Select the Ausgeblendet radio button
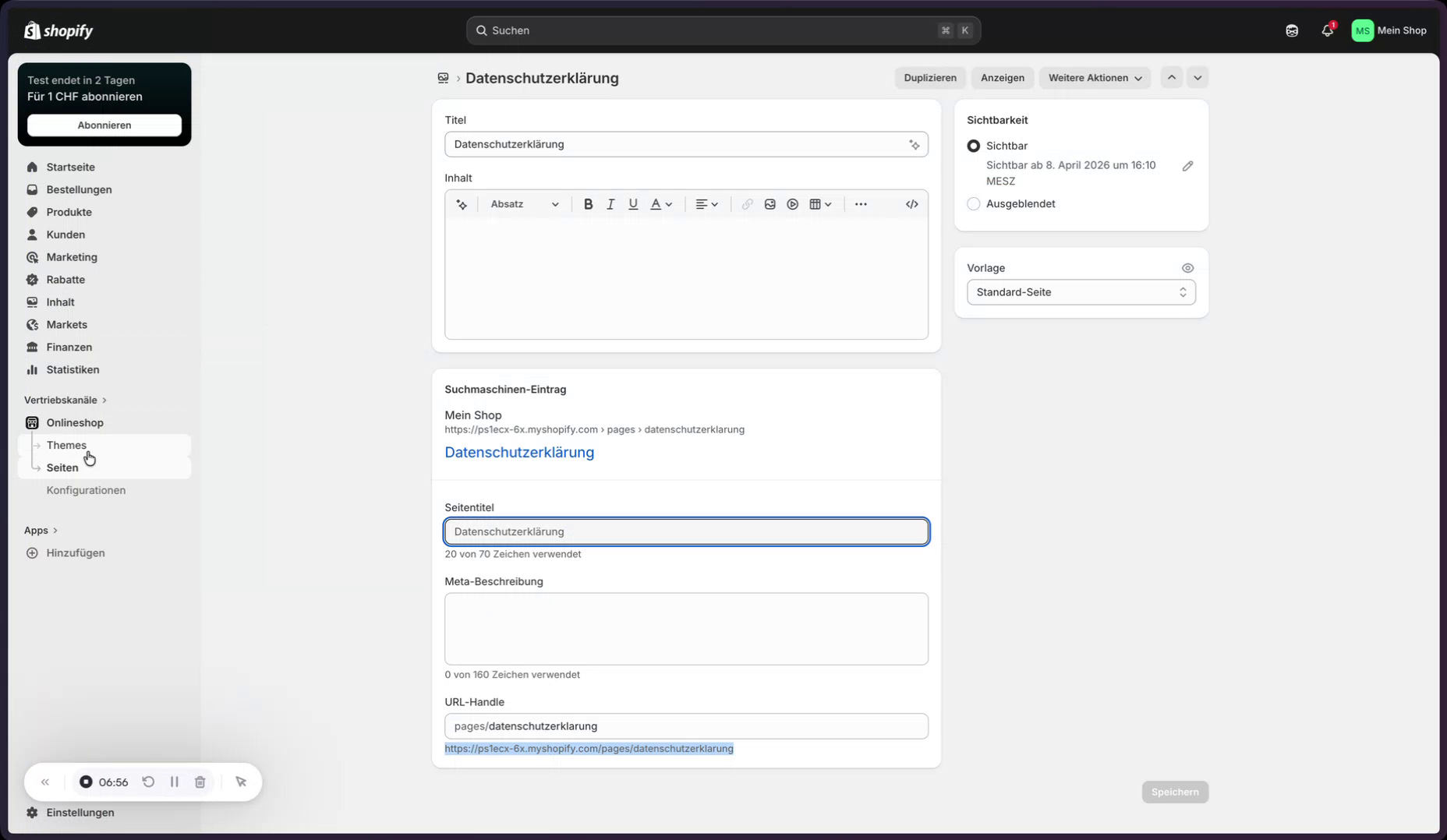1447x840 pixels. (x=973, y=204)
